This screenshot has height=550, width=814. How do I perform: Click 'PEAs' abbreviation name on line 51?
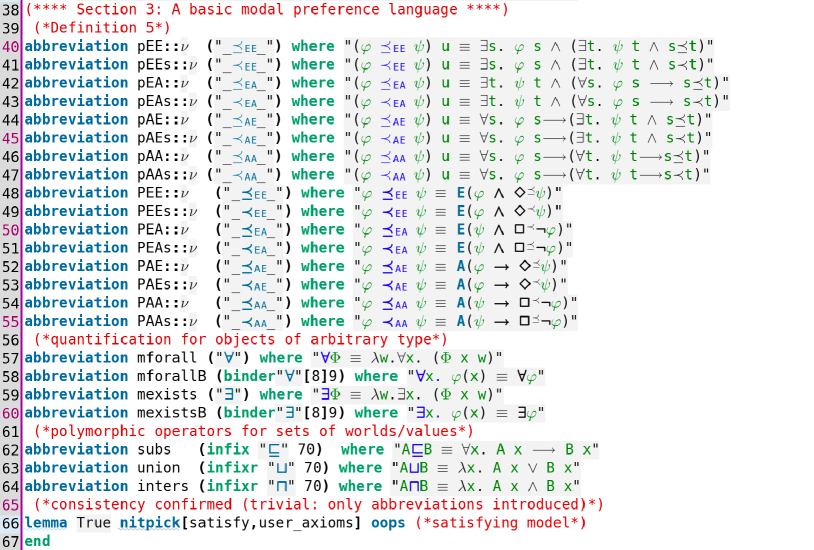coord(154,248)
